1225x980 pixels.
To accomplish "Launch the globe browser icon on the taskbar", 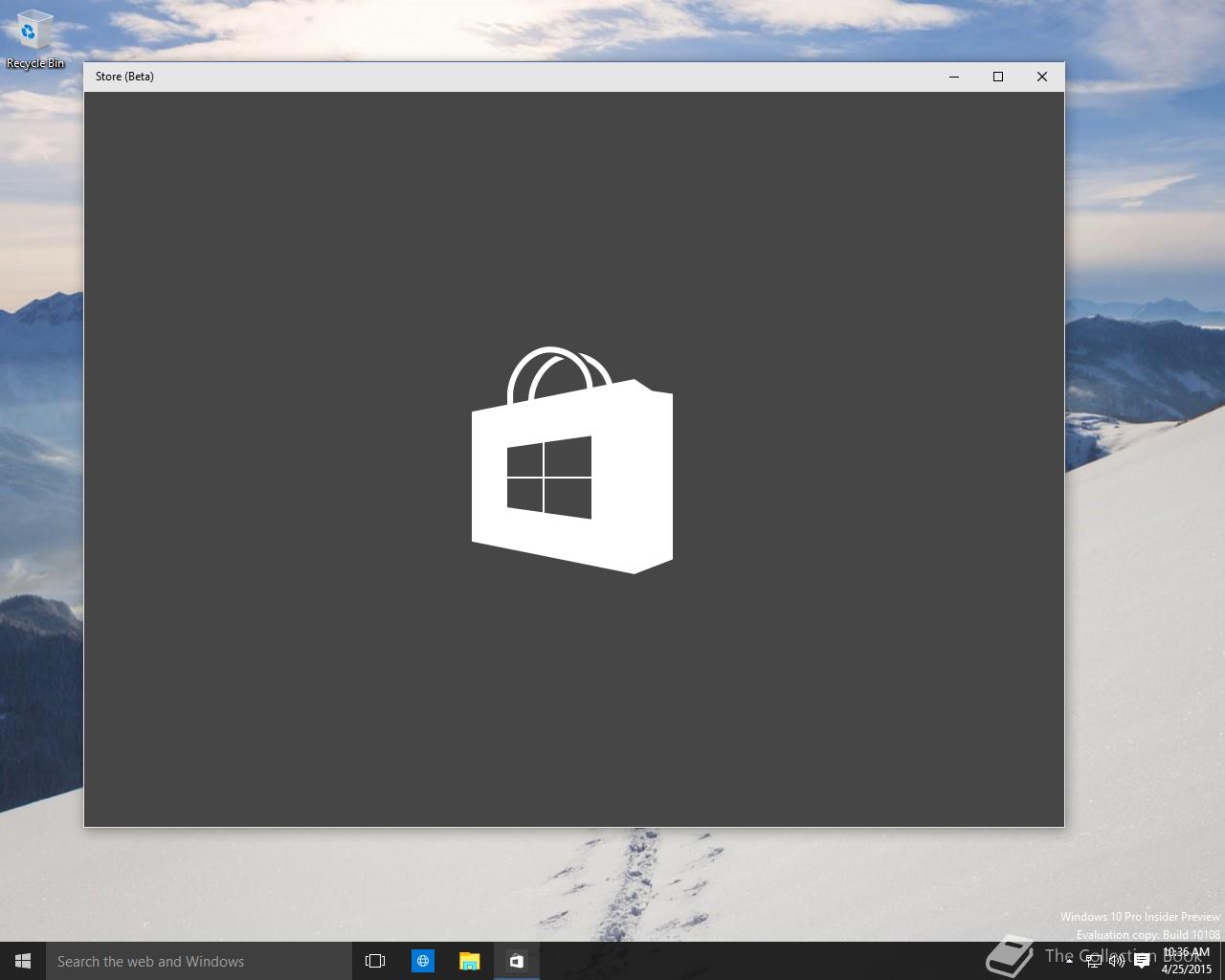I will point(423,961).
